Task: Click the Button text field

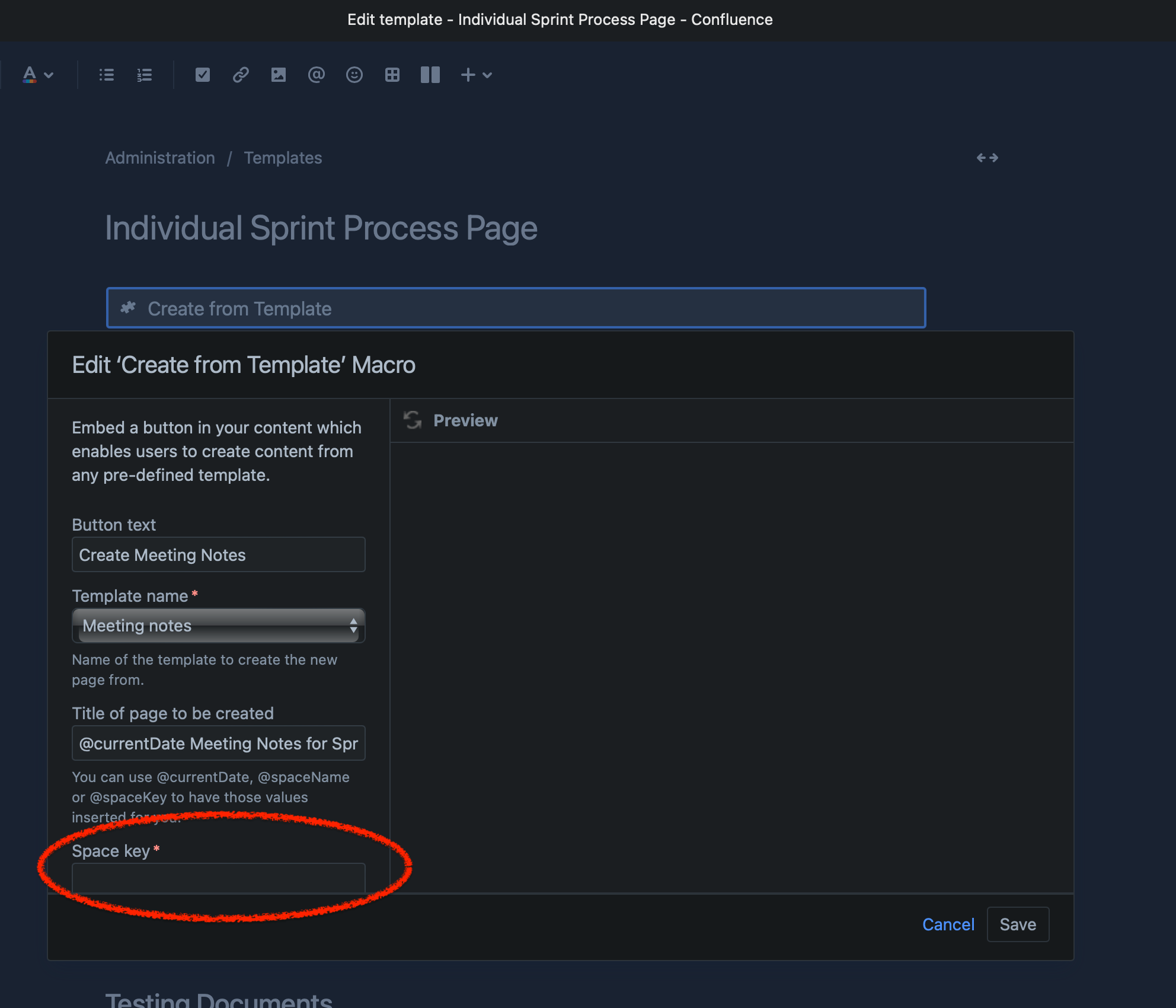Action: (219, 555)
